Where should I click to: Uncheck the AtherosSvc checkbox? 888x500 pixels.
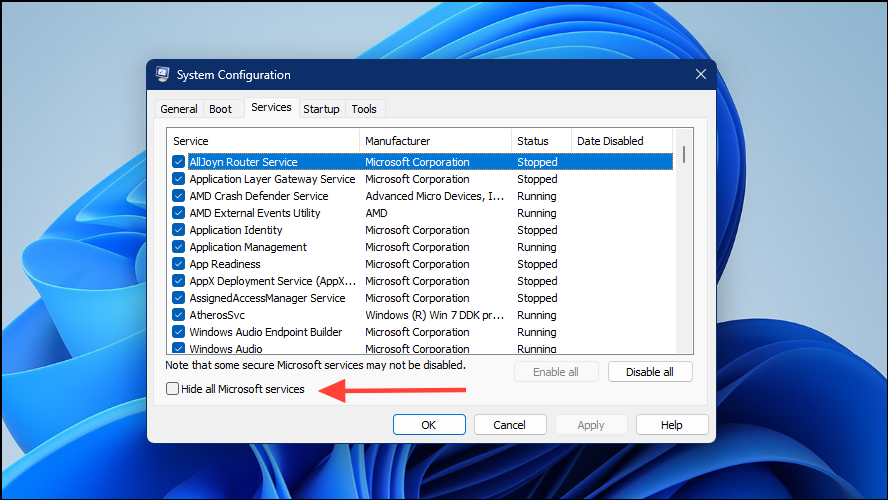point(178,315)
